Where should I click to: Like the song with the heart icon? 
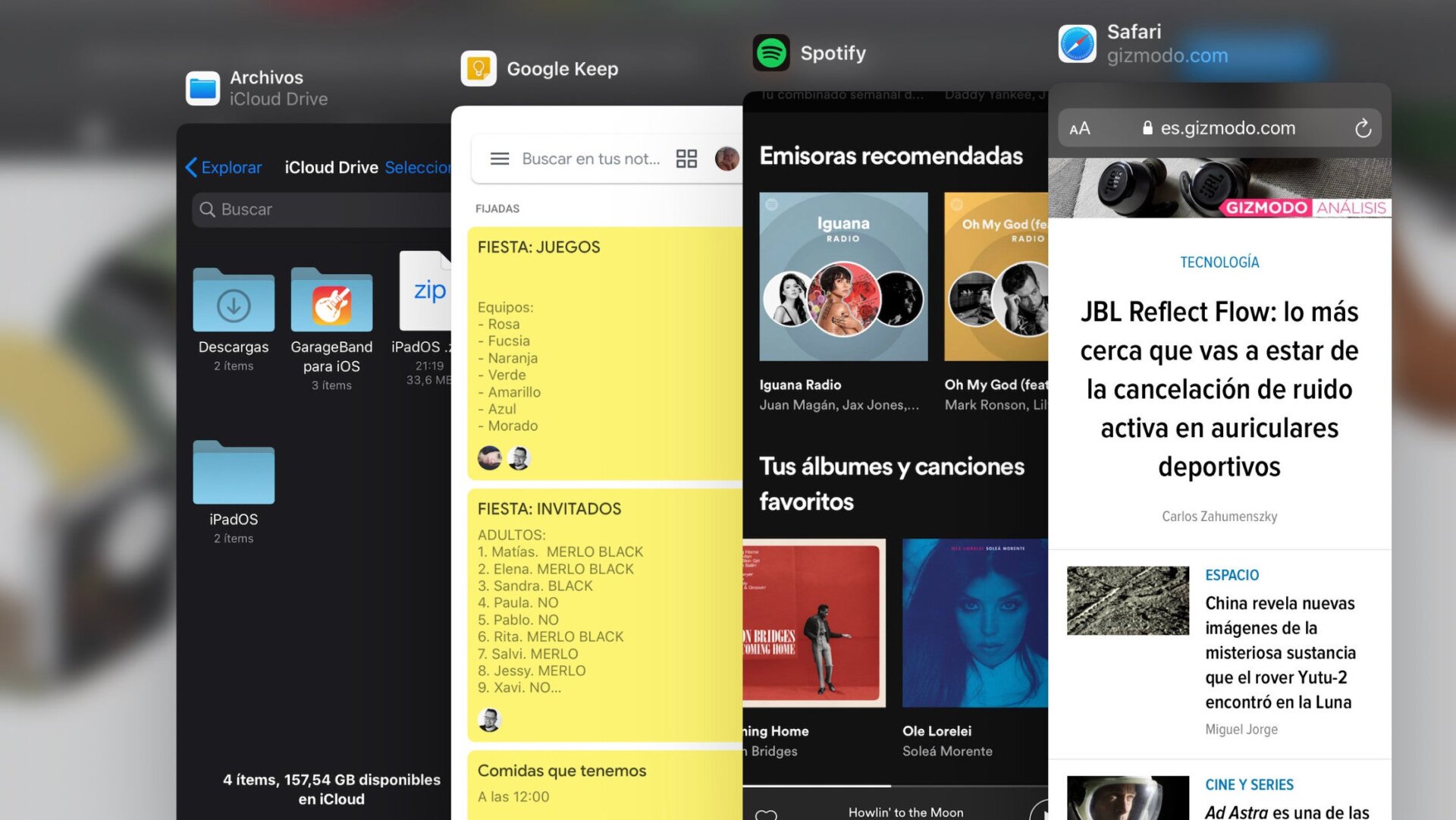coord(766,814)
